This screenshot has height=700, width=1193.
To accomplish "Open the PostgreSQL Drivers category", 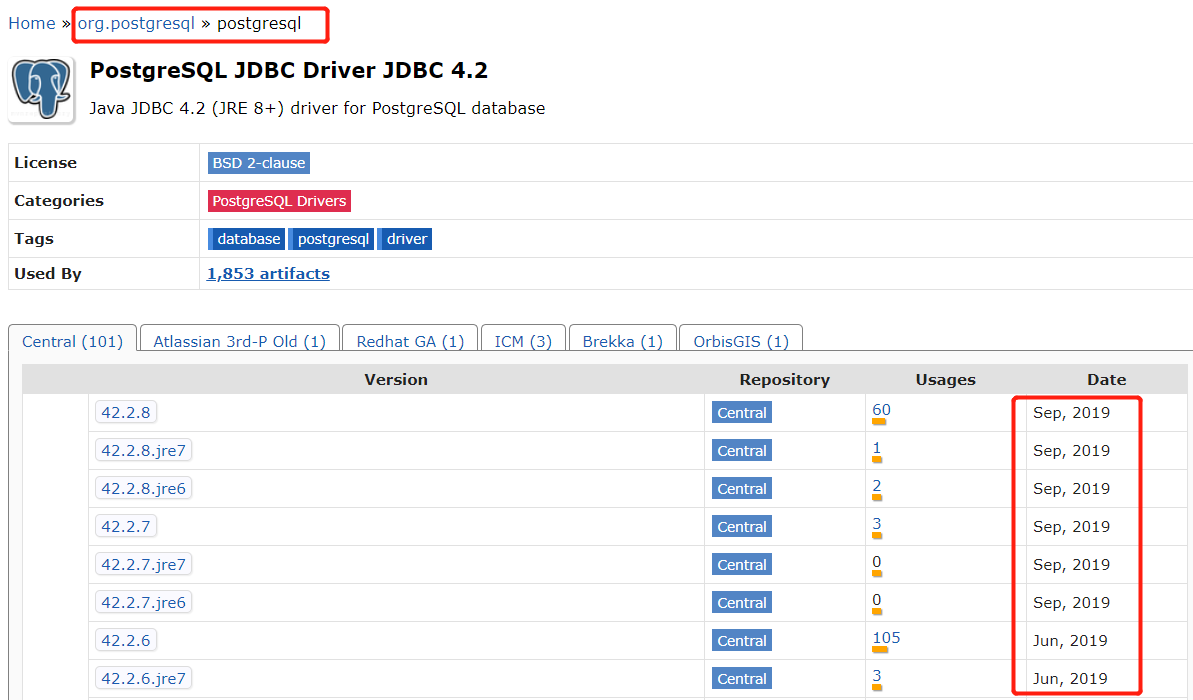I will click(279, 201).
